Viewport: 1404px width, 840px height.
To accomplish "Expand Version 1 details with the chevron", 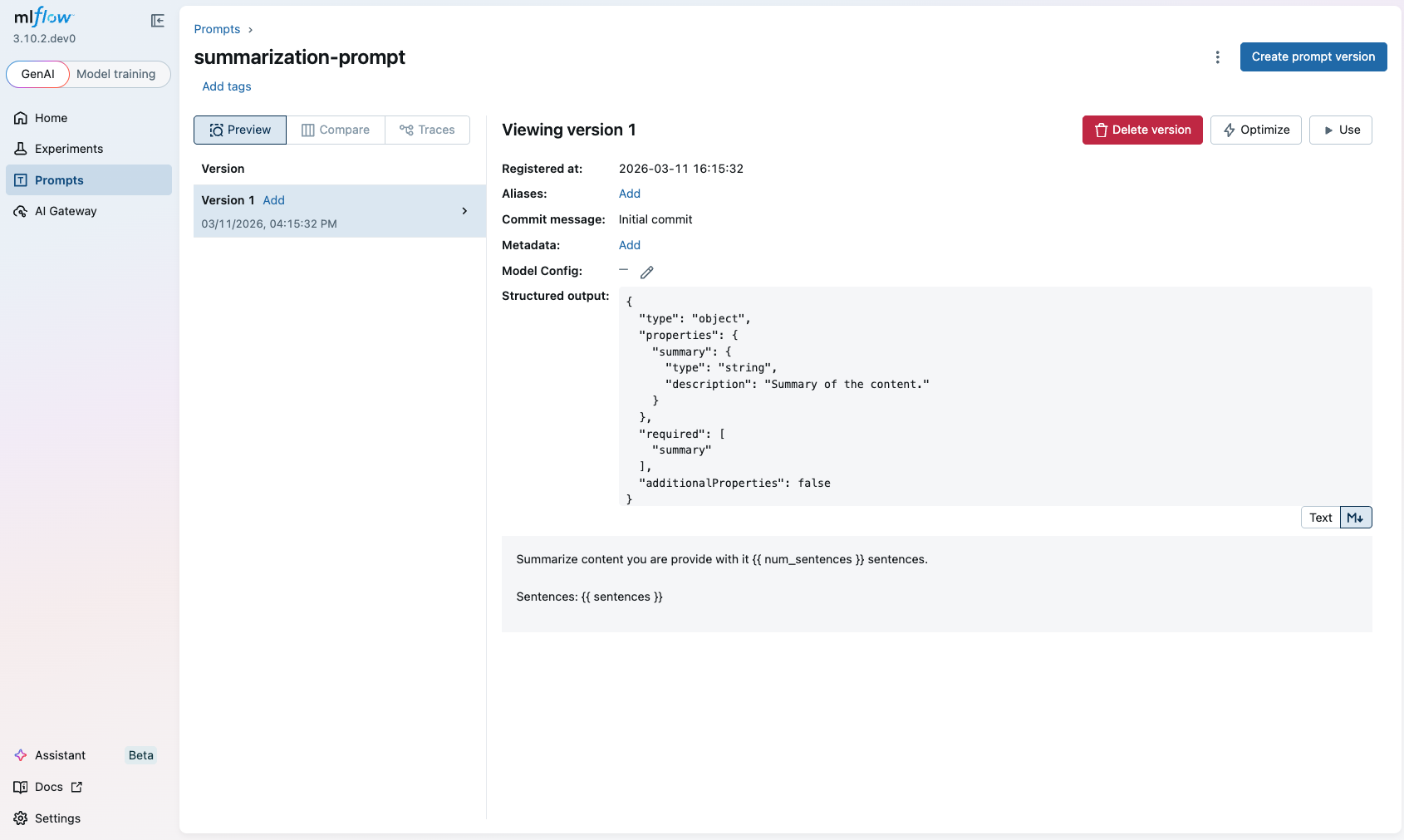I will [x=464, y=211].
